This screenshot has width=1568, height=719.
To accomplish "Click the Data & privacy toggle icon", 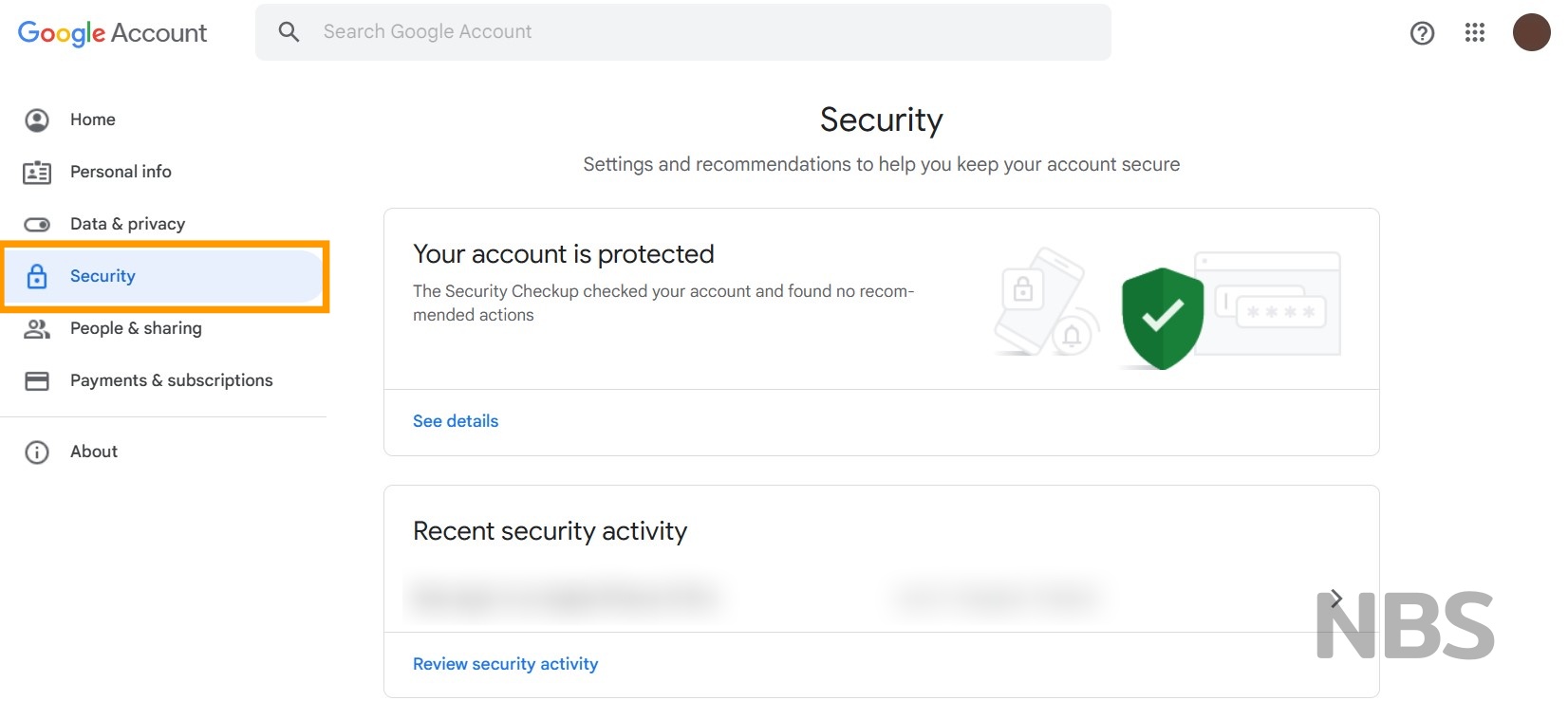I will (37, 225).
